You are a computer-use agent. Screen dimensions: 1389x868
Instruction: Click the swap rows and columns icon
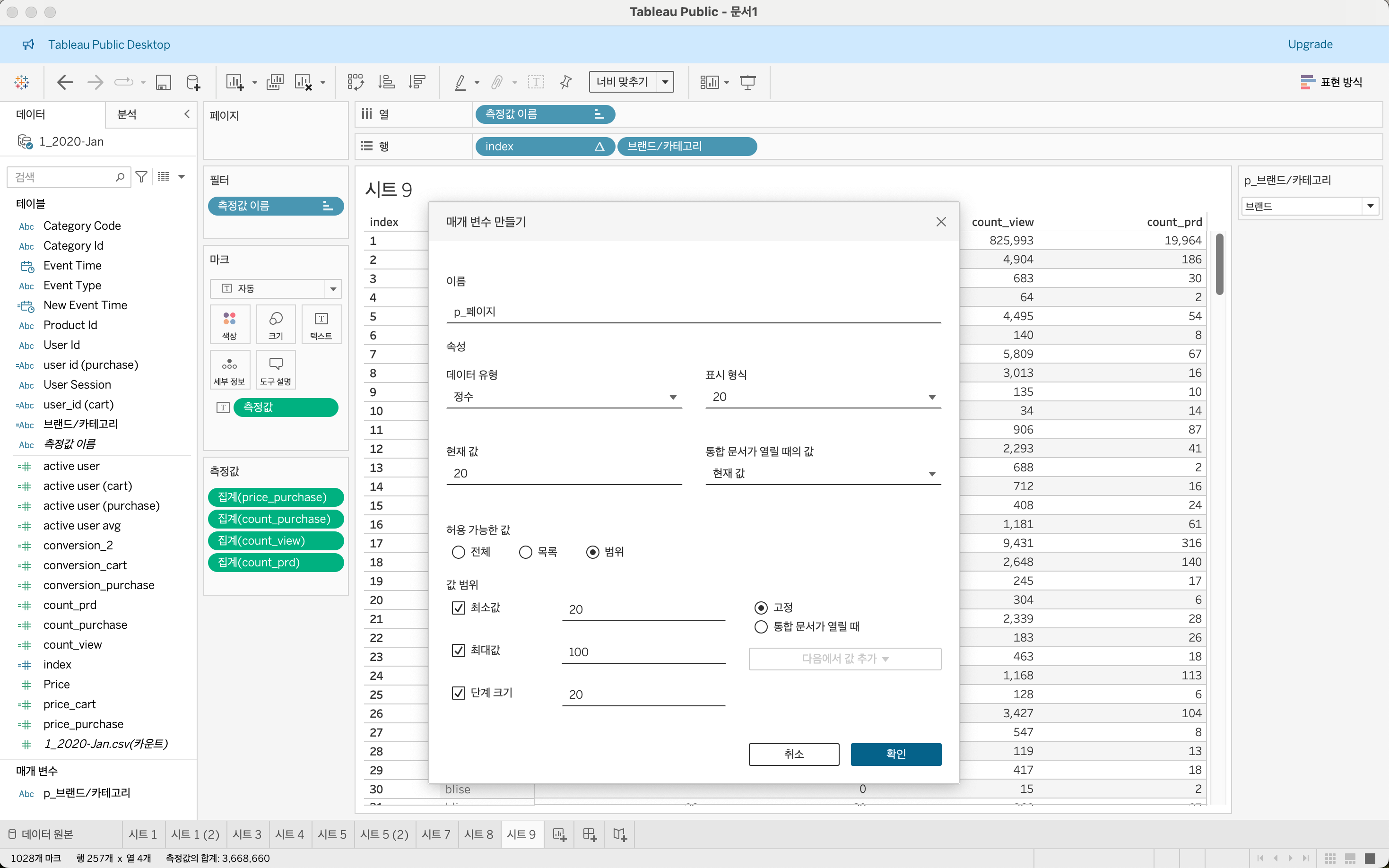coord(355,82)
